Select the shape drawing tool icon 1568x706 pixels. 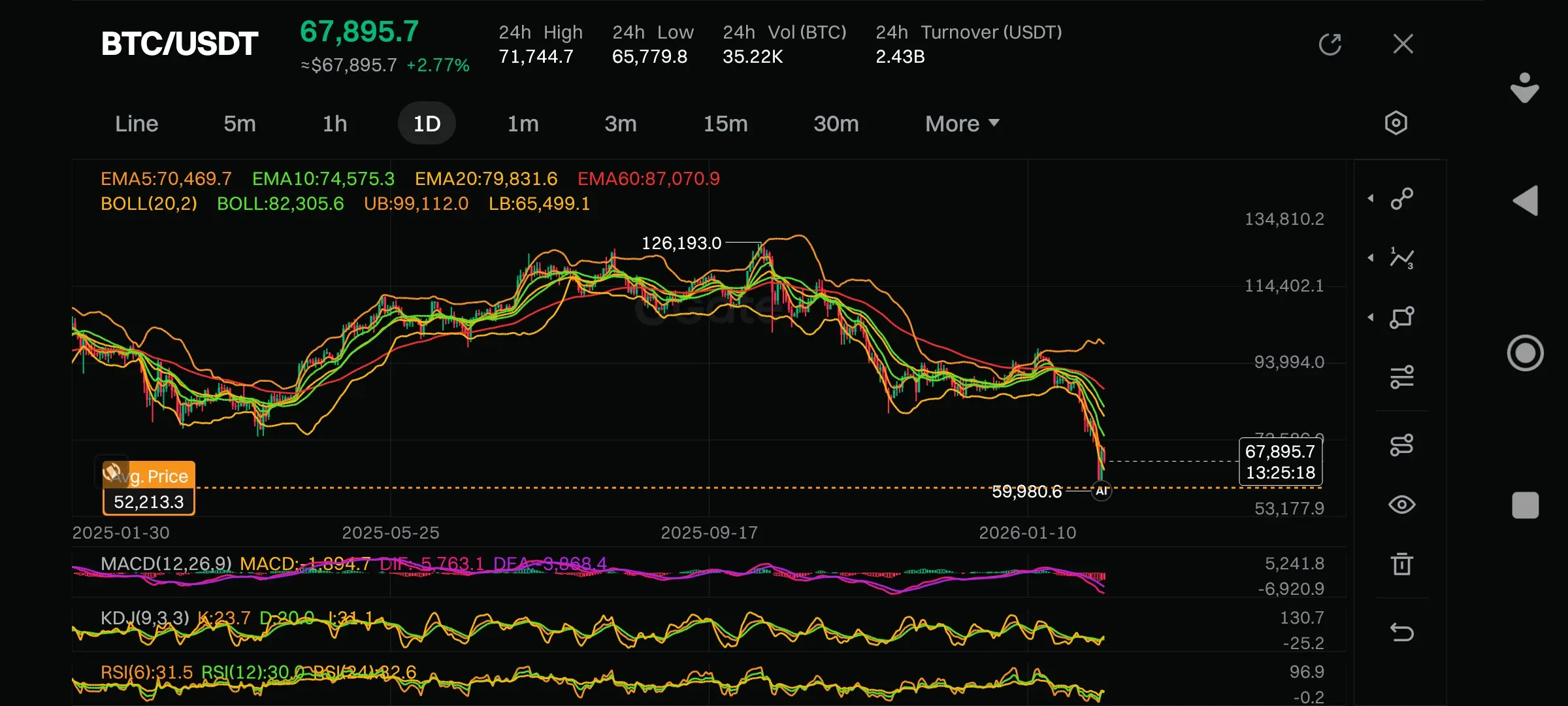tap(1401, 318)
